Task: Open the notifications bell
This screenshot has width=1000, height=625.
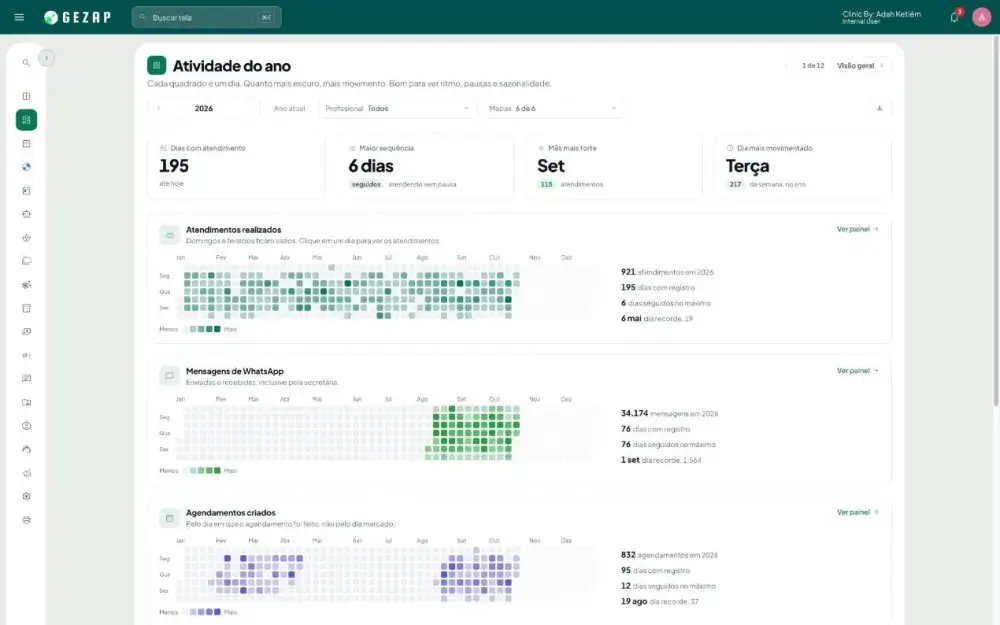Action: (x=955, y=17)
